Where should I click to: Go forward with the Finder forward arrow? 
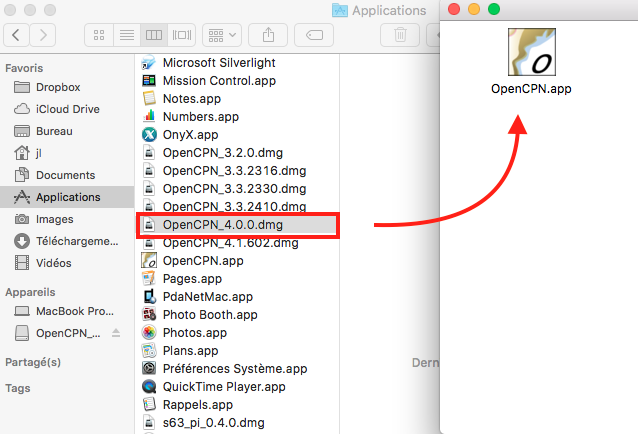point(43,35)
